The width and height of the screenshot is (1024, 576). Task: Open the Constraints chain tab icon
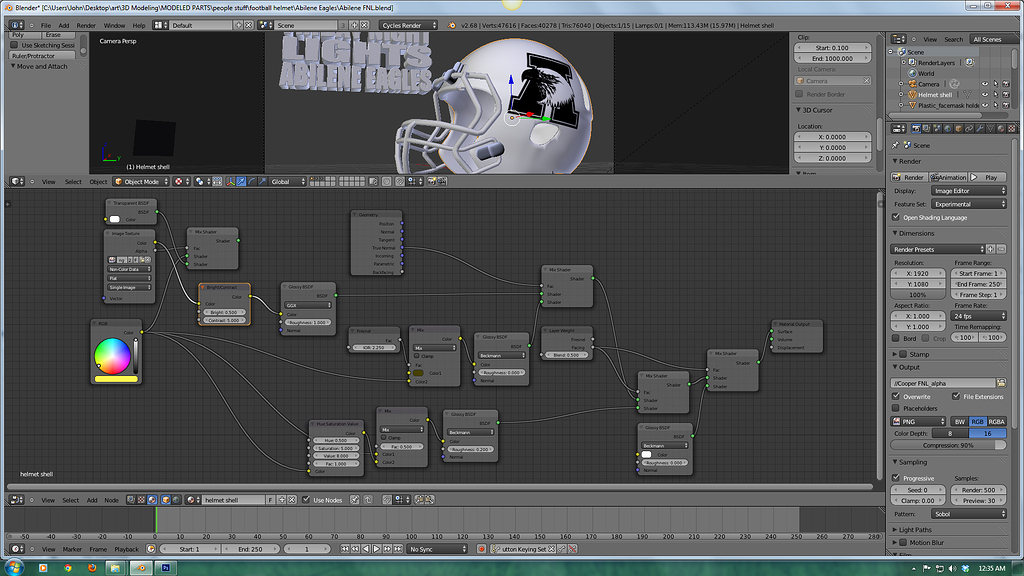pos(969,129)
